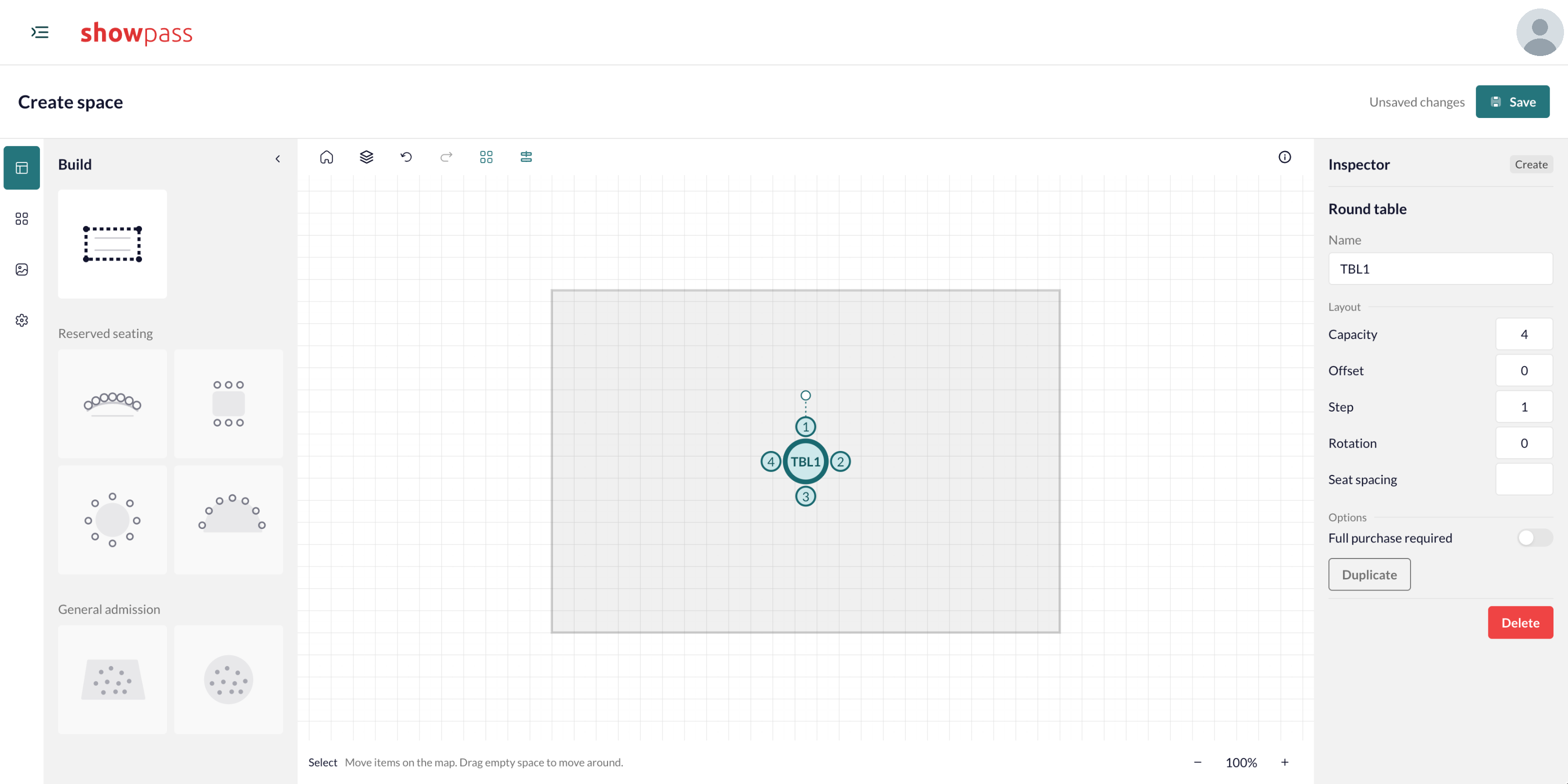Screen dimensions: 1568x784
Task: Select seat 1 of TBL1
Action: tap(805, 426)
